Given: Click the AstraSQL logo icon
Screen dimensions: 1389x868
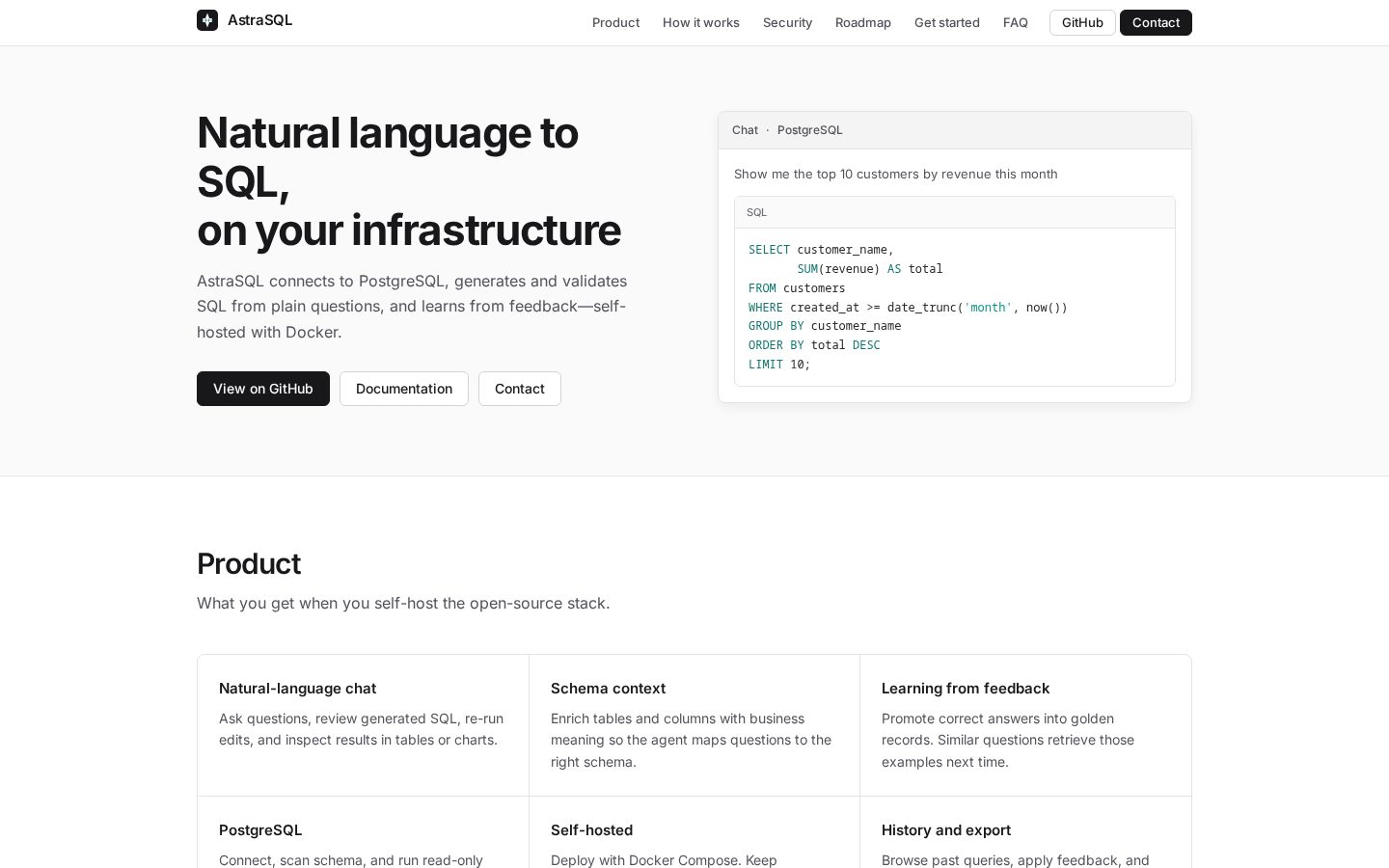Looking at the screenshot, I should click(207, 20).
